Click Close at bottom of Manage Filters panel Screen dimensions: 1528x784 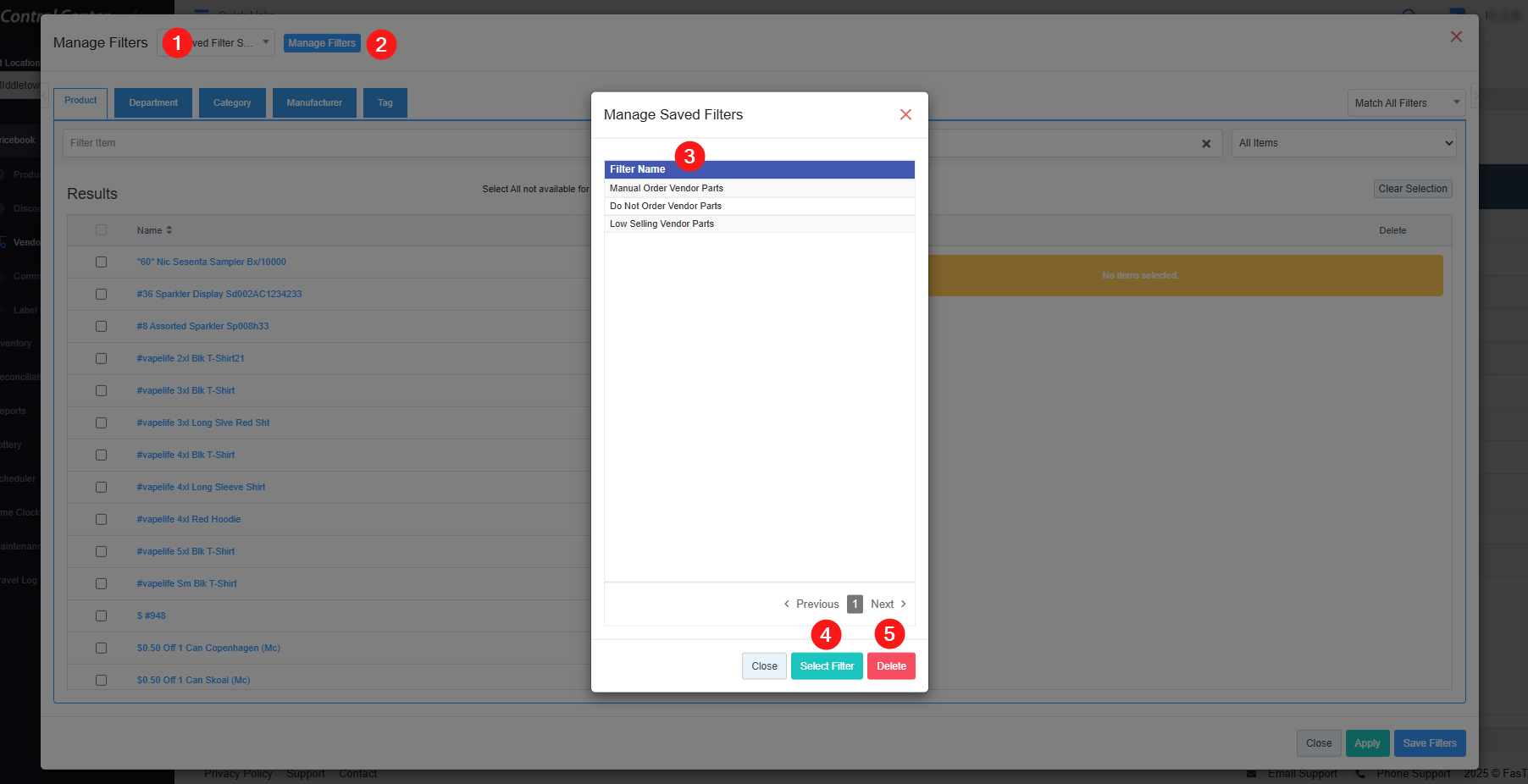tap(1319, 743)
